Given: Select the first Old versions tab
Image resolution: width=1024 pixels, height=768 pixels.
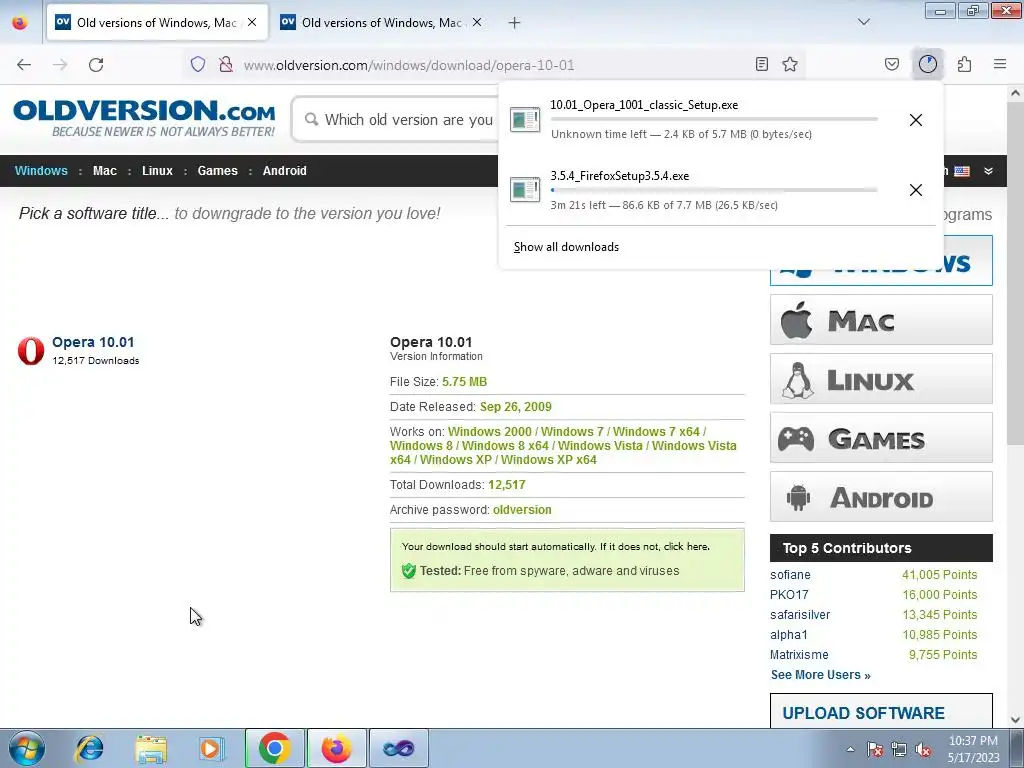Looking at the screenshot, I should 157,22.
